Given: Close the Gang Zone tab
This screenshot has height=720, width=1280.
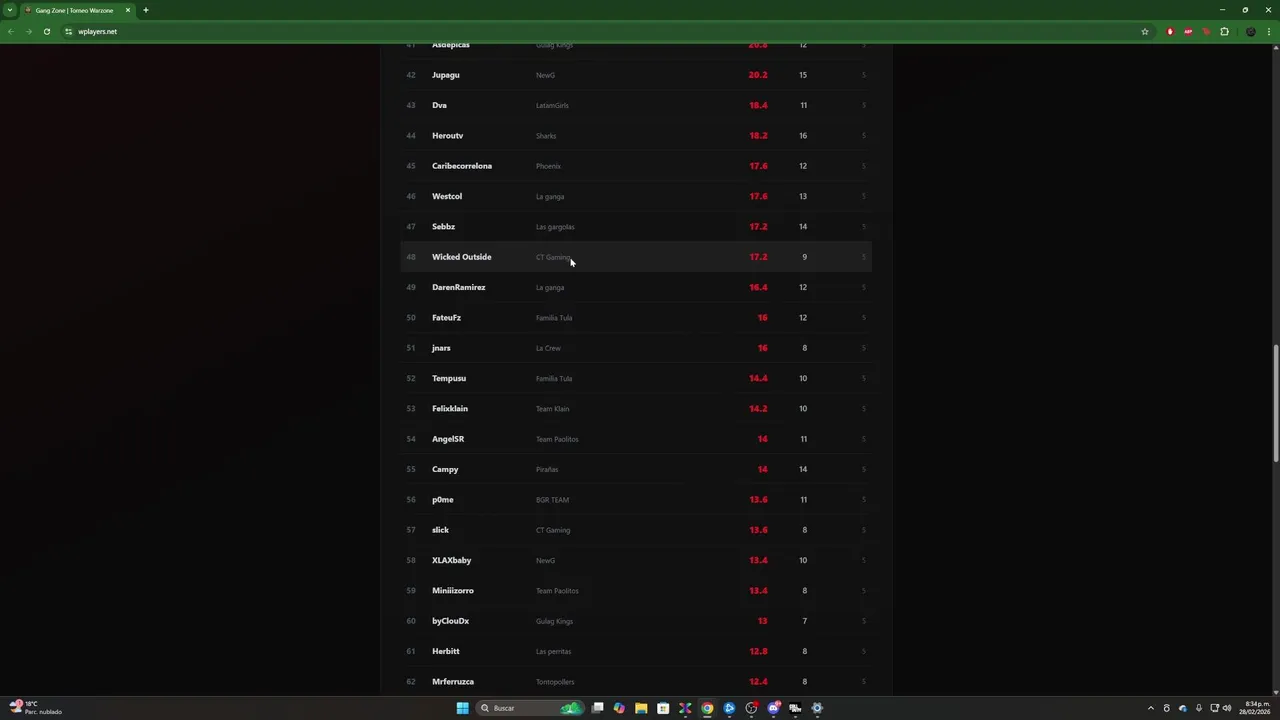Looking at the screenshot, I should 127,10.
